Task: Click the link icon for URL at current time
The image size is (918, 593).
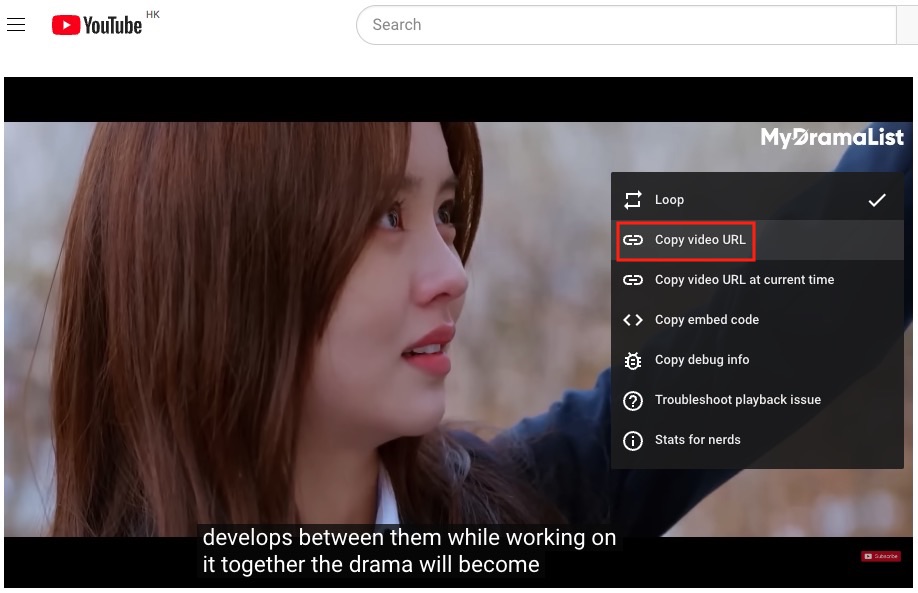Action: 633,280
